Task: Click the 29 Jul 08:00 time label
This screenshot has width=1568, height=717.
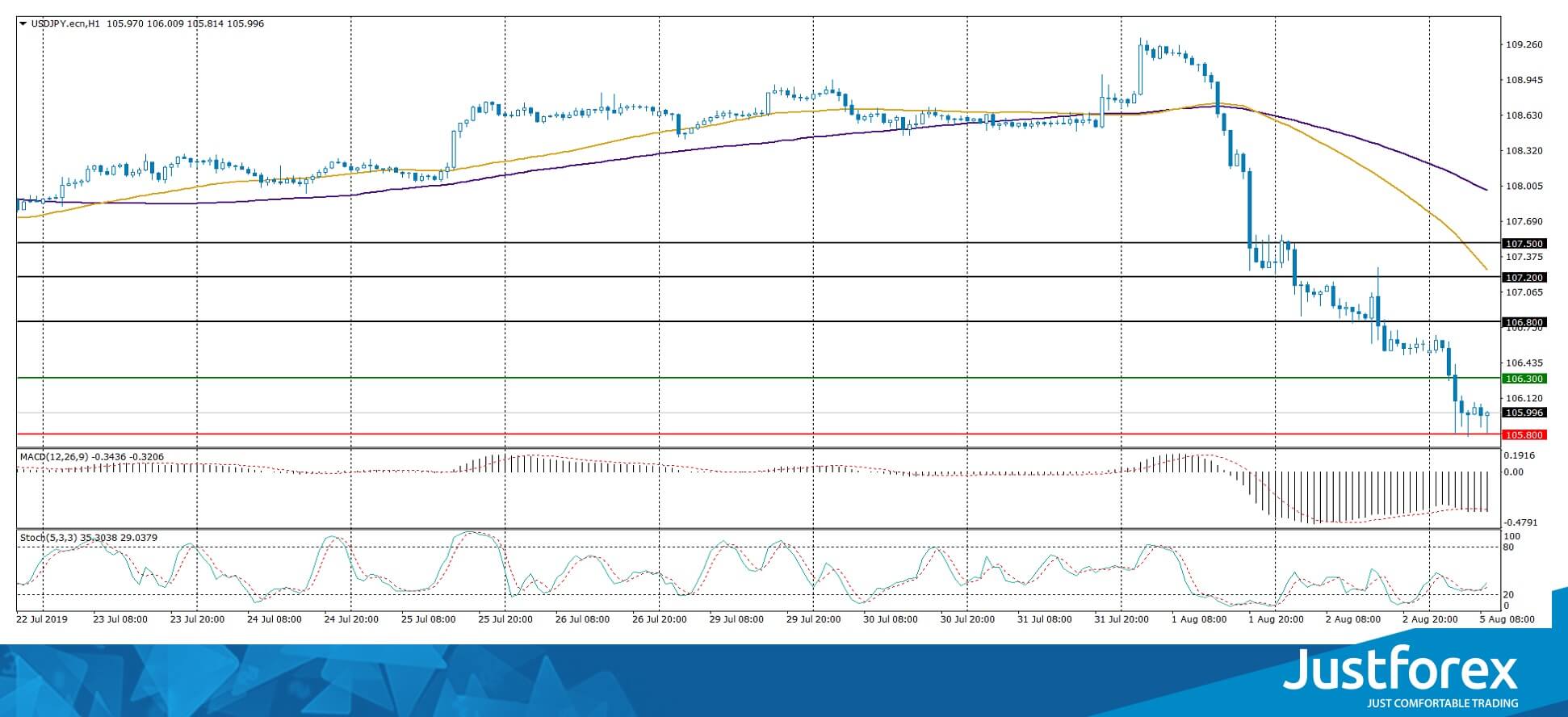Action: pyautogui.click(x=737, y=619)
